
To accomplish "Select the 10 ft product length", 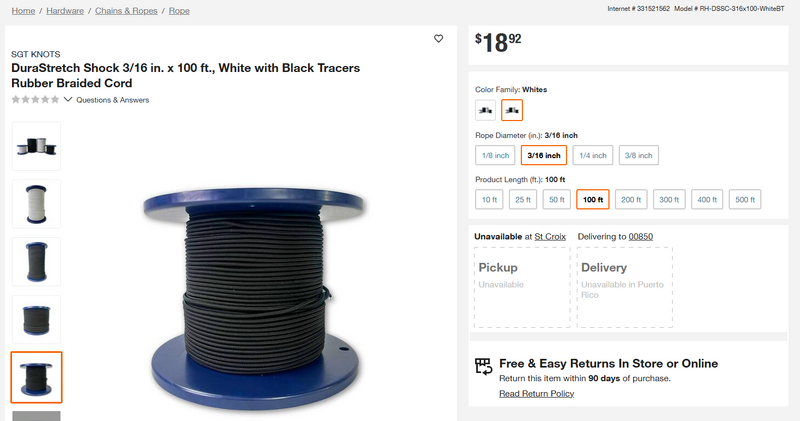I will 489,200.
